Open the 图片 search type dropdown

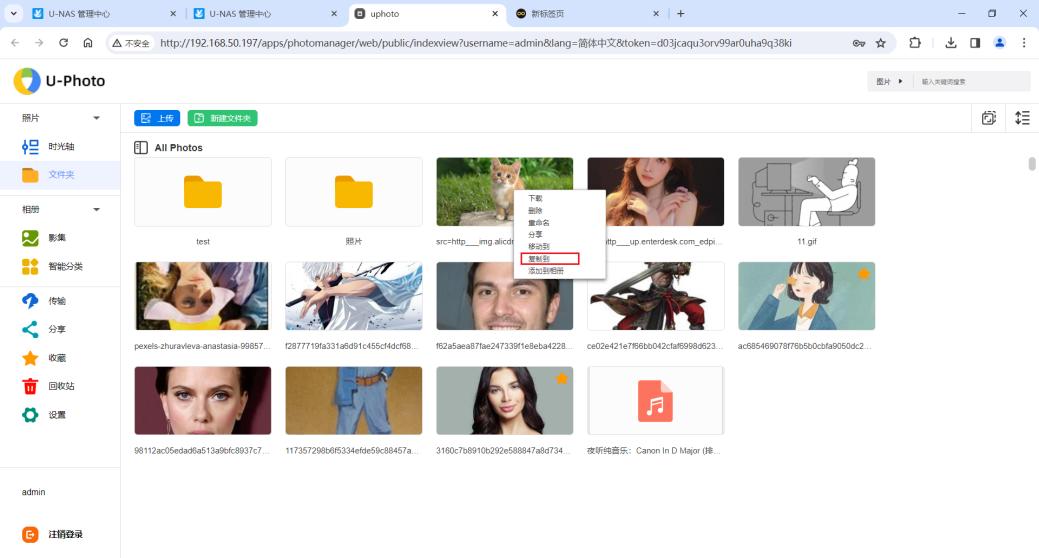[889, 81]
